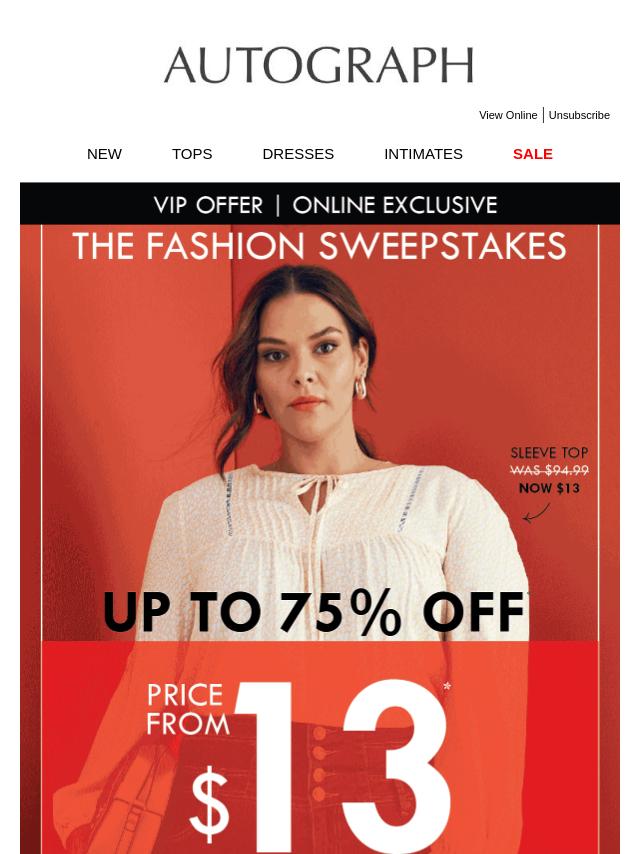Click the SLEEVE TOP product label
Image resolution: width=640 pixels, height=854 pixels.
tap(549, 453)
